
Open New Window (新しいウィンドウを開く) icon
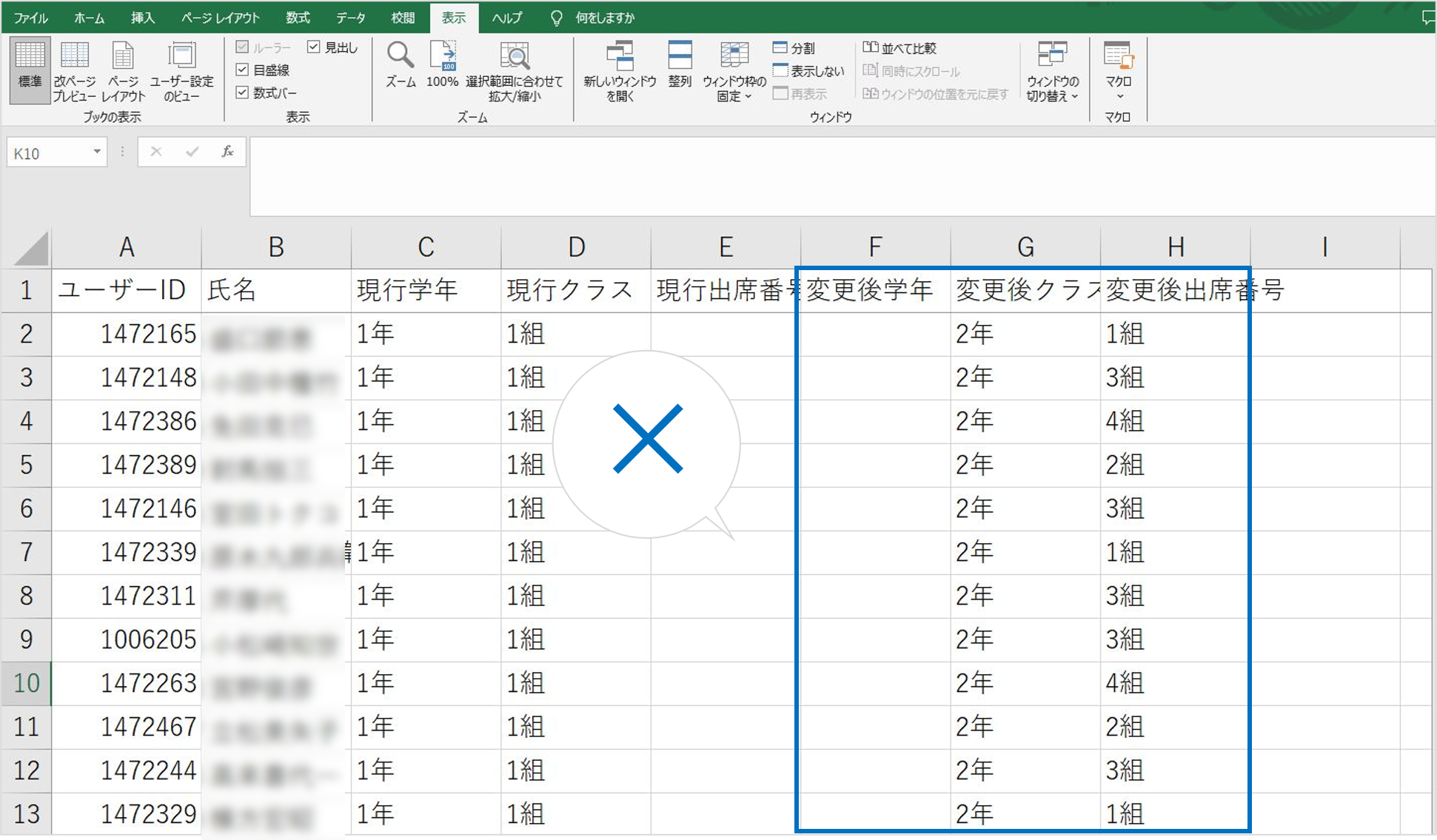[x=620, y=57]
